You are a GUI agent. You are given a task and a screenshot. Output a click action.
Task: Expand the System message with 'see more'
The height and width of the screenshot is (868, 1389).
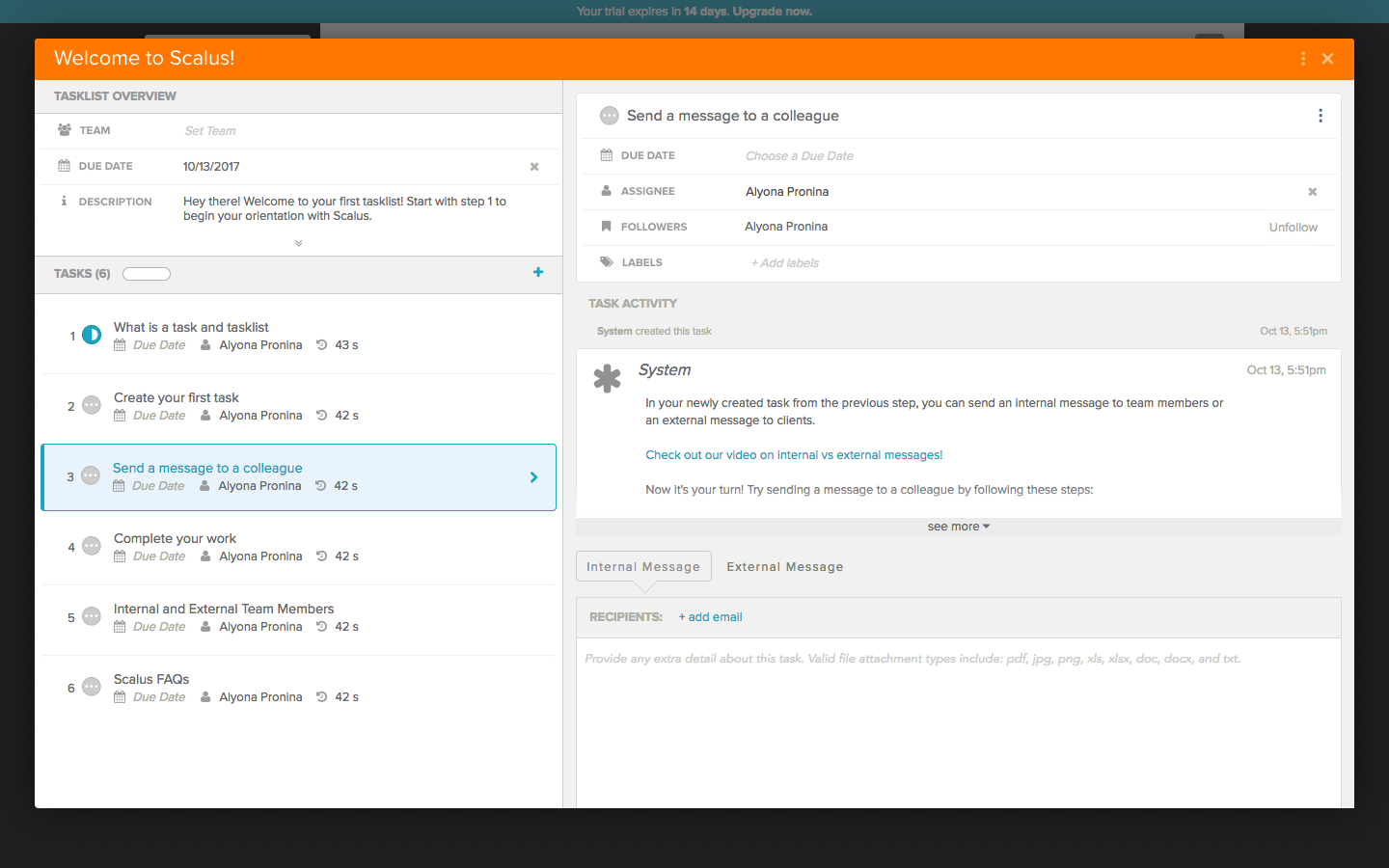tap(958, 527)
